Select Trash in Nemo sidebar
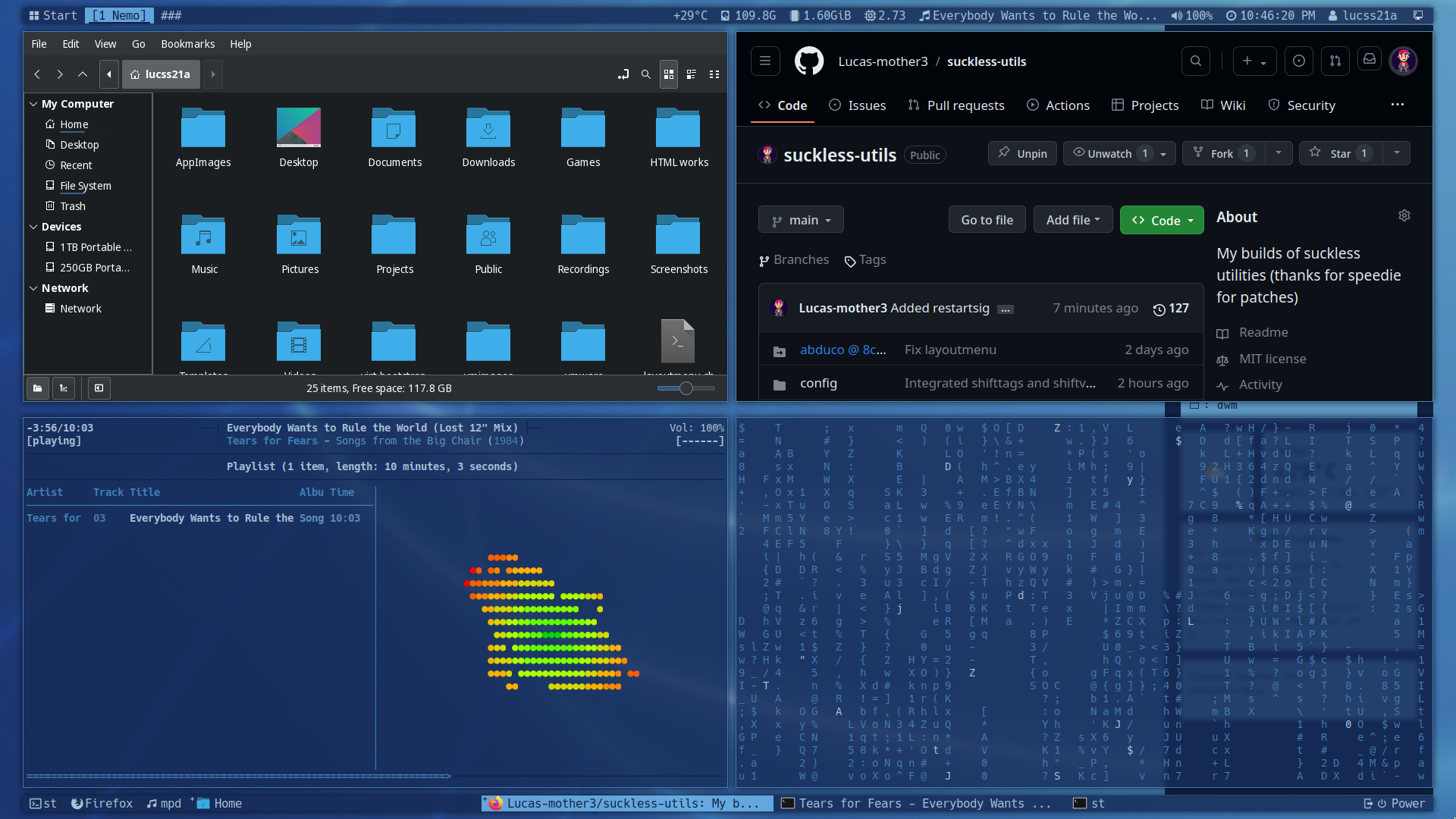Viewport: 1456px width, 819px height. 73,206
